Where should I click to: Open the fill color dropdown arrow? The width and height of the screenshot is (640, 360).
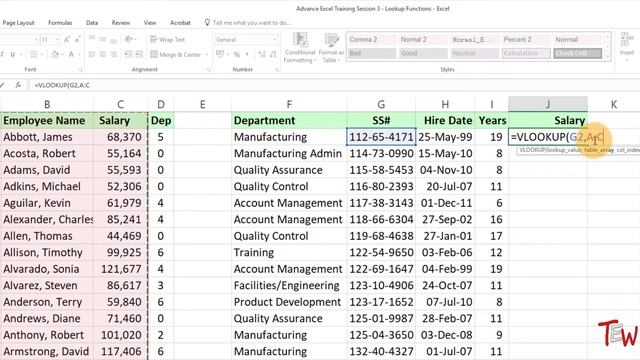click(x=62, y=54)
